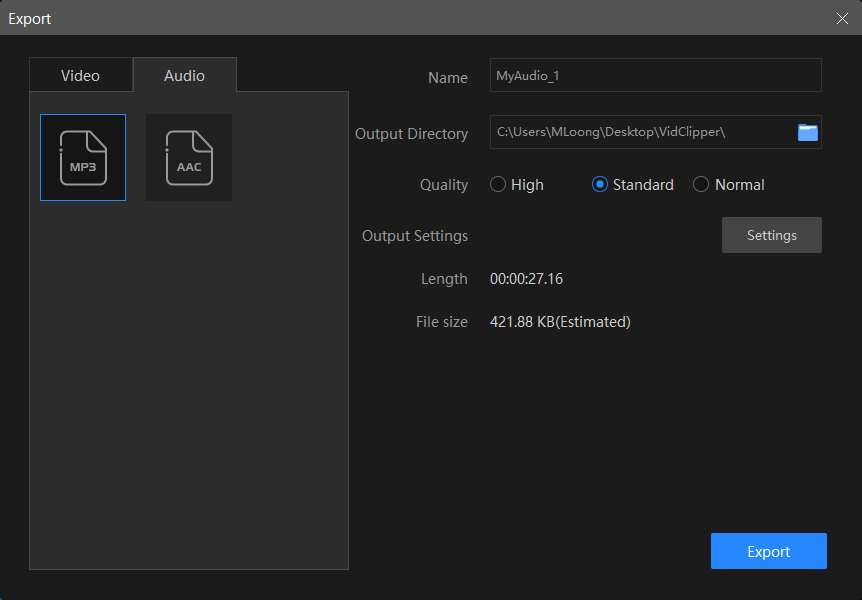Click into the MyAudio_1 name field
Screen dimensions: 862x600
point(654,76)
